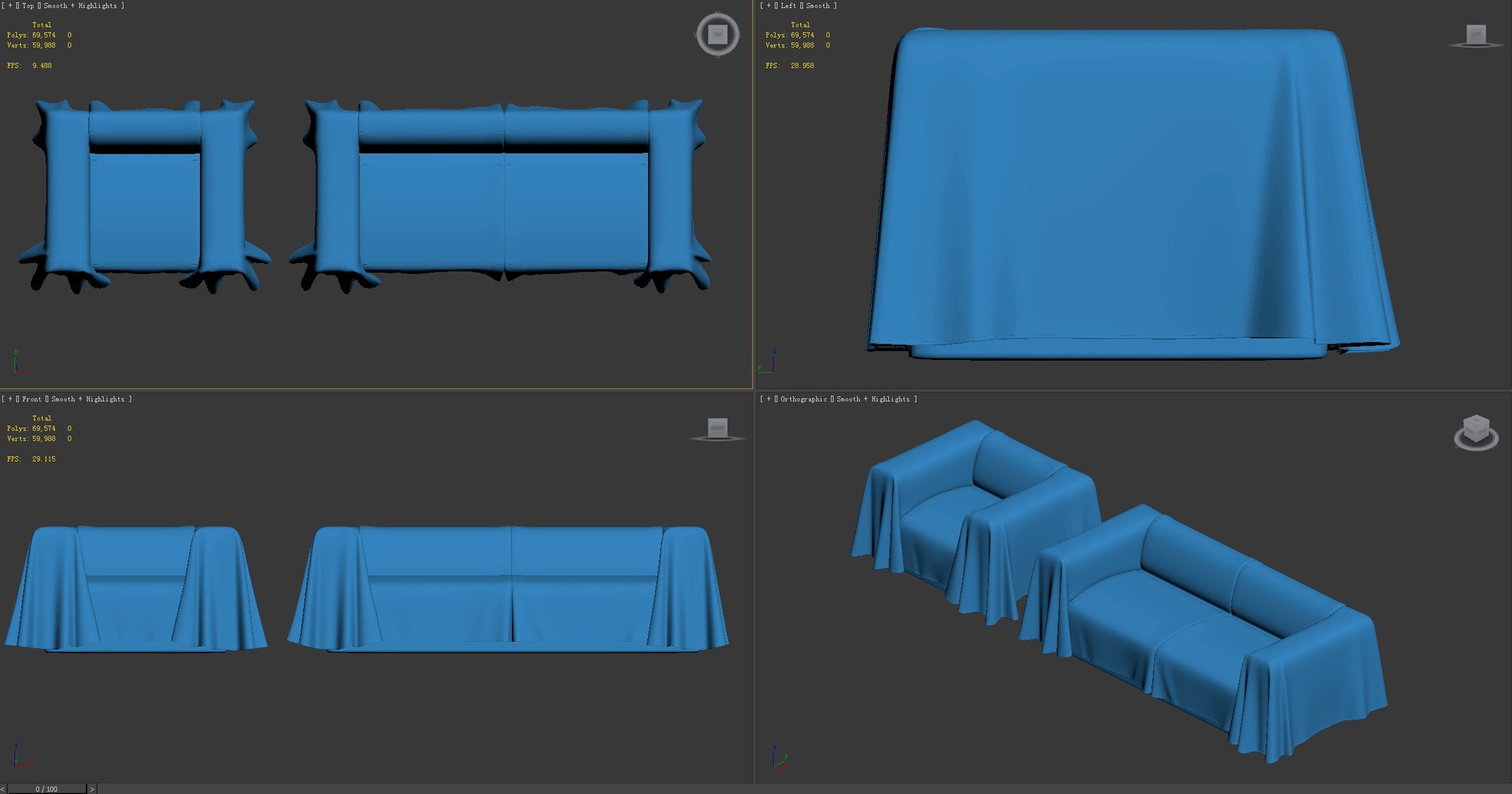Click 'Polys: 69,574' stat in Front viewport

31,429
